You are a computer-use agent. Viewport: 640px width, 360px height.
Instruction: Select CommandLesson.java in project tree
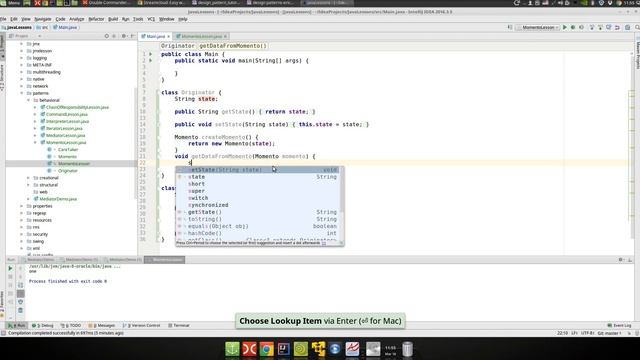tap(67, 114)
